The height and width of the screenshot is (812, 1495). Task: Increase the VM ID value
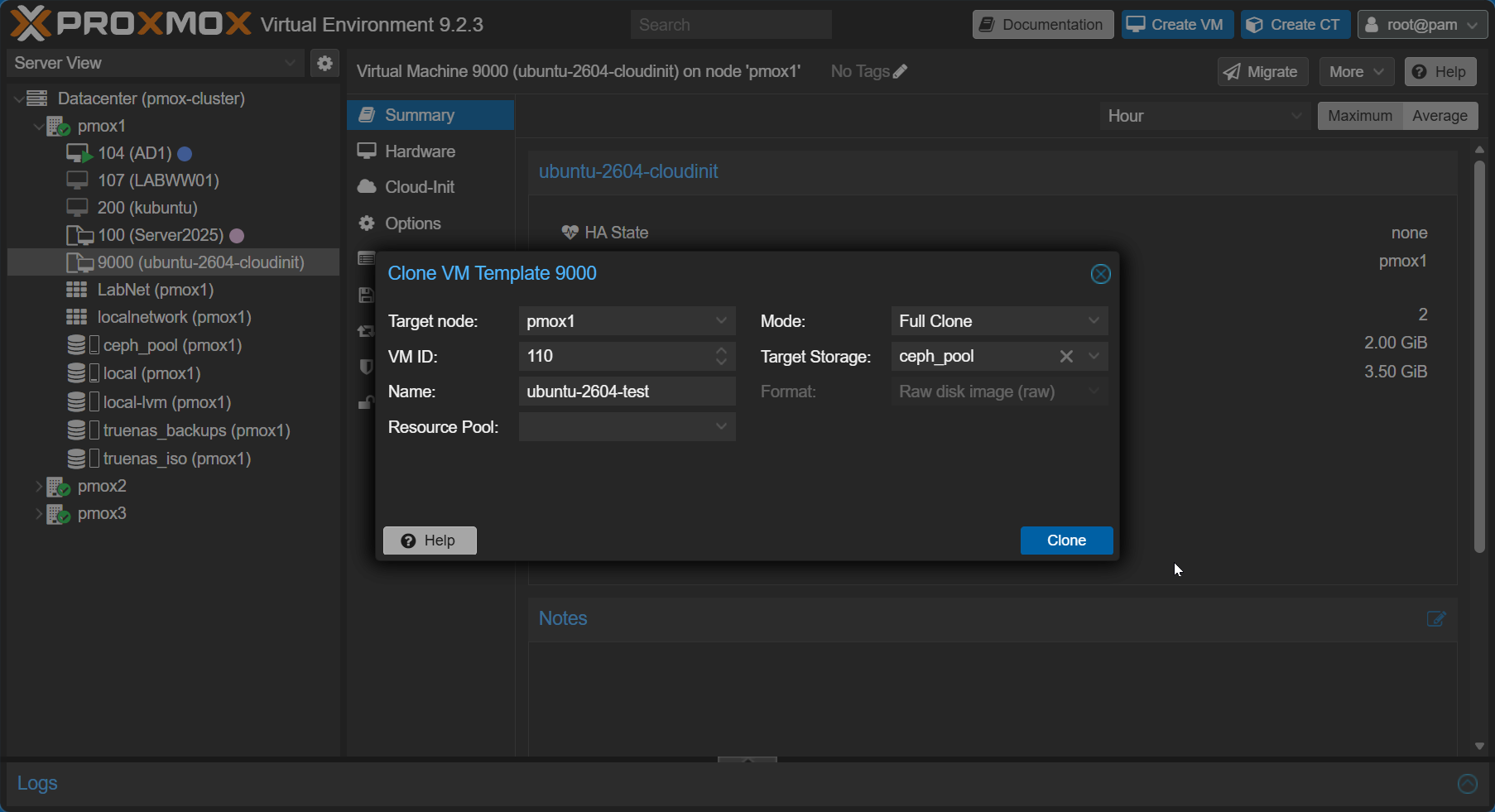click(722, 350)
